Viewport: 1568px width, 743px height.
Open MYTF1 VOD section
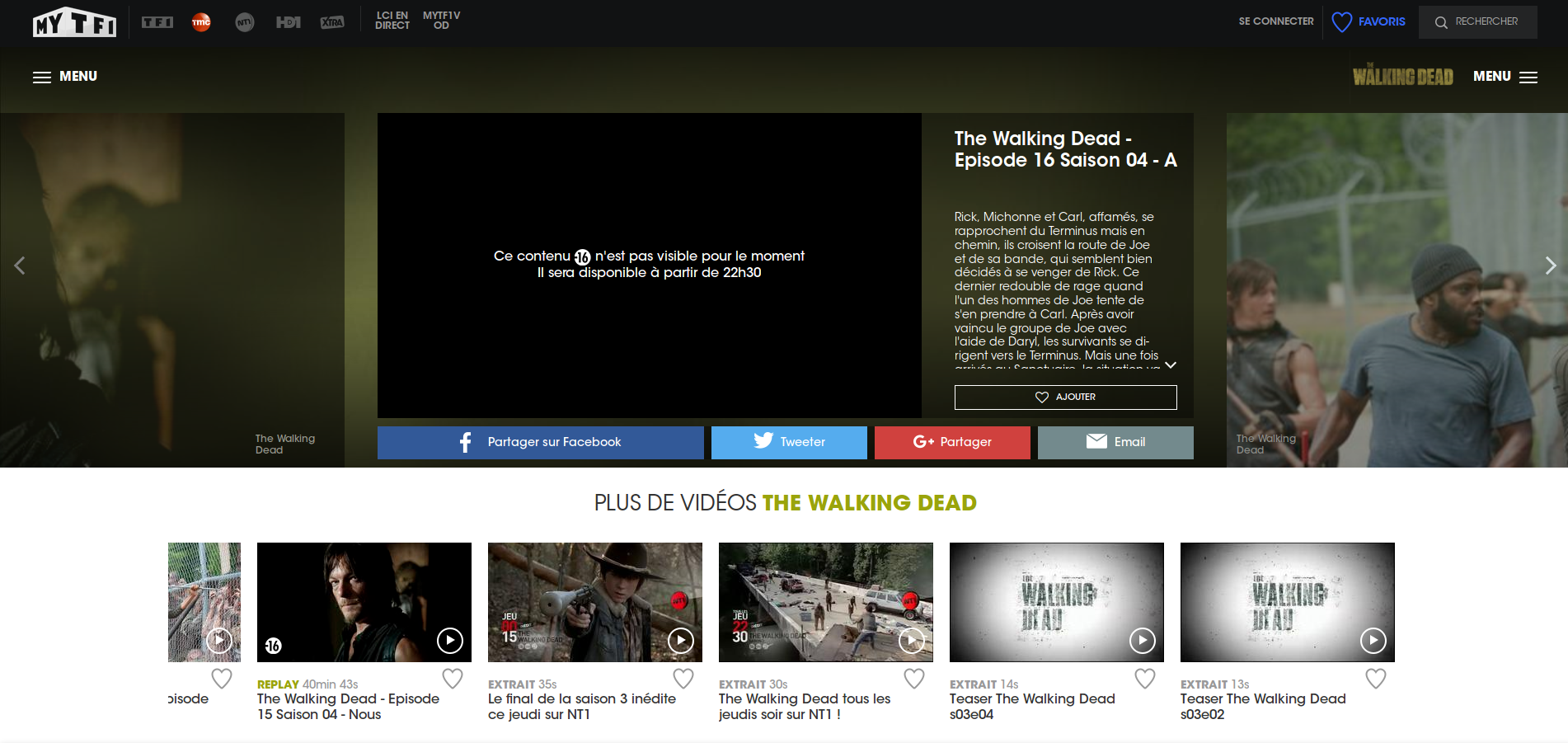pyautogui.click(x=441, y=21)
